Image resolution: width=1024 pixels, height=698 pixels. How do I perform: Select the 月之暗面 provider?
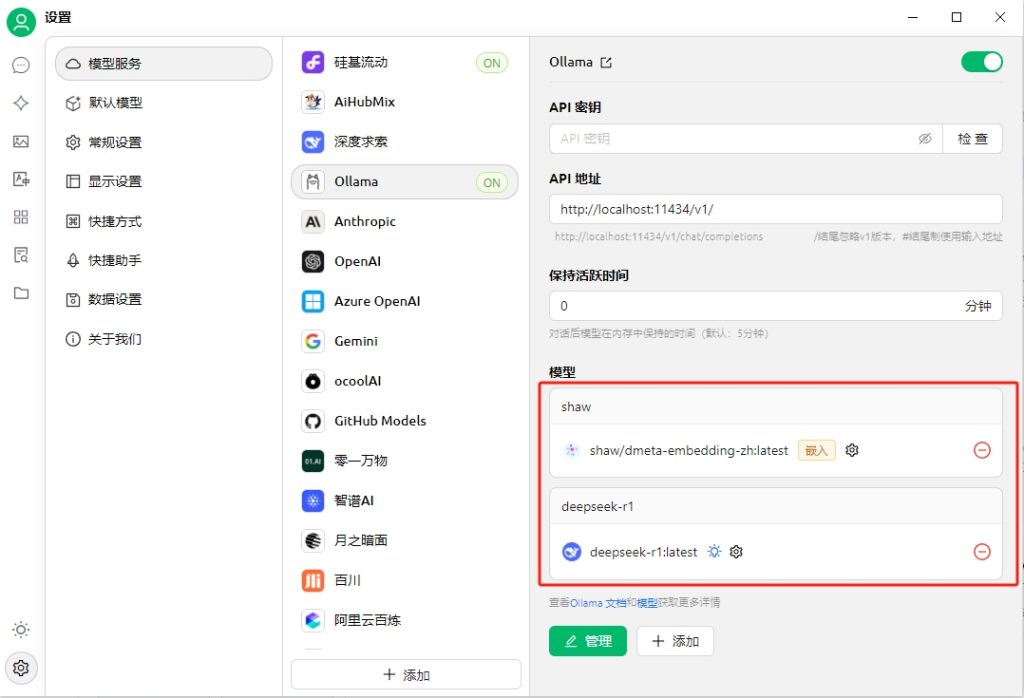click(405, 541)
